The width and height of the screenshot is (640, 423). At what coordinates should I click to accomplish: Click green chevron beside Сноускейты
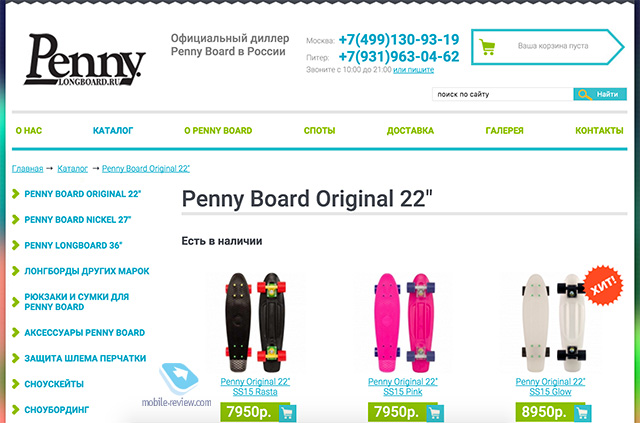(x=16, y=384)
